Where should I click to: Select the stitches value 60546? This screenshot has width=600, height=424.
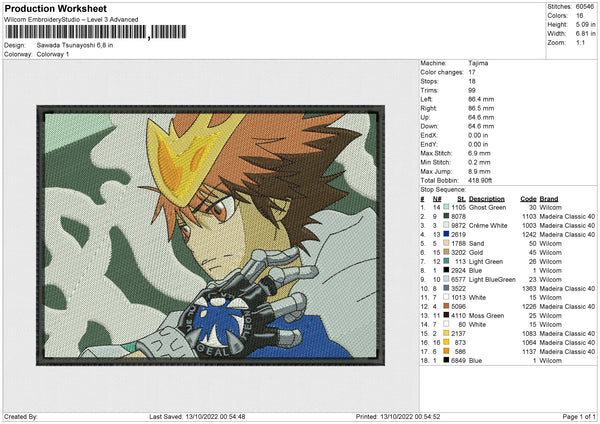pyautogui.click(x=585, y=7)
